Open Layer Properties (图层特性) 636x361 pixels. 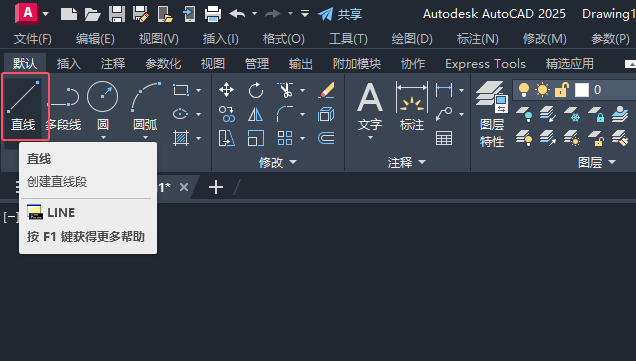coord(492,114)
